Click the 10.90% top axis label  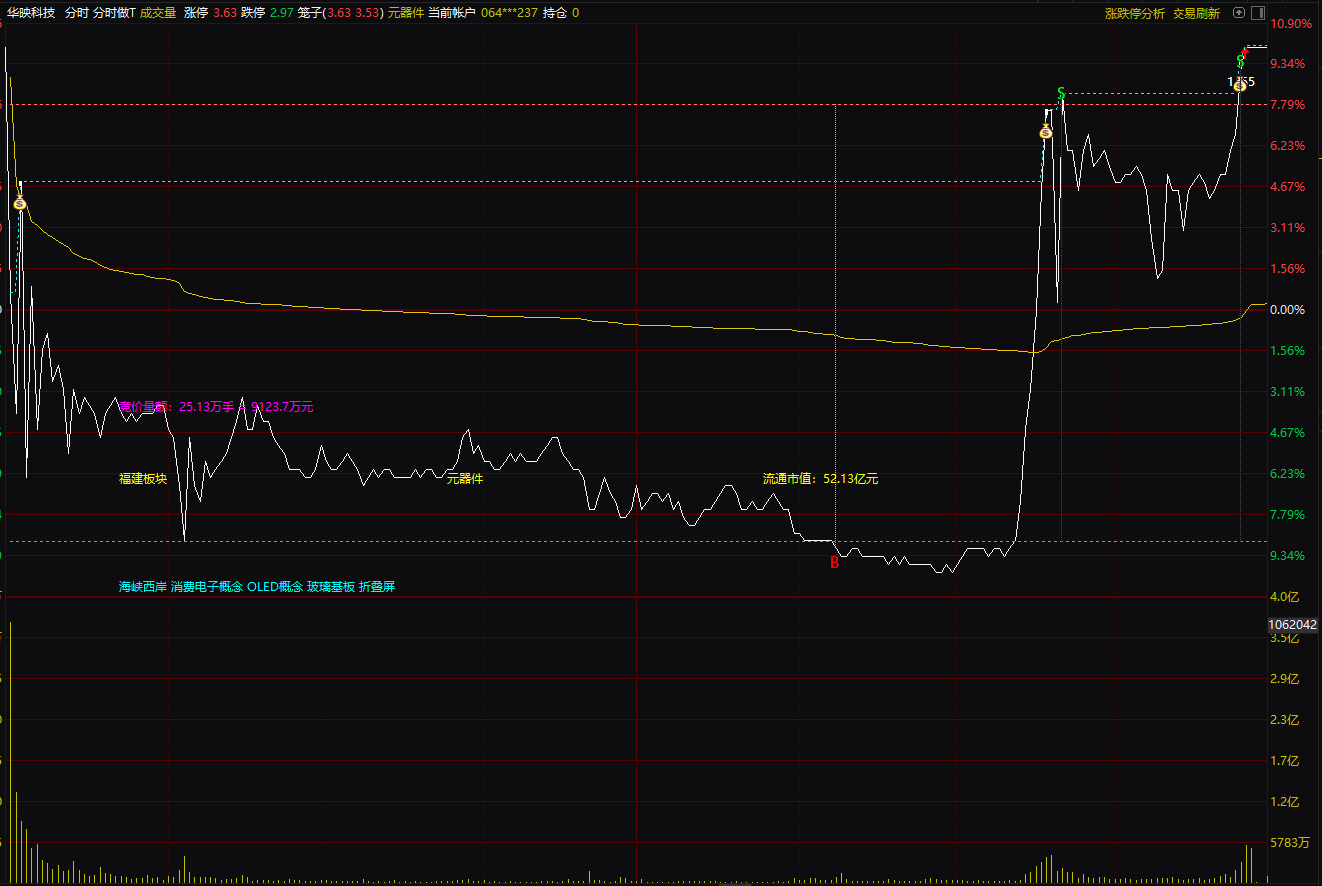click(x=1290, y=23)
